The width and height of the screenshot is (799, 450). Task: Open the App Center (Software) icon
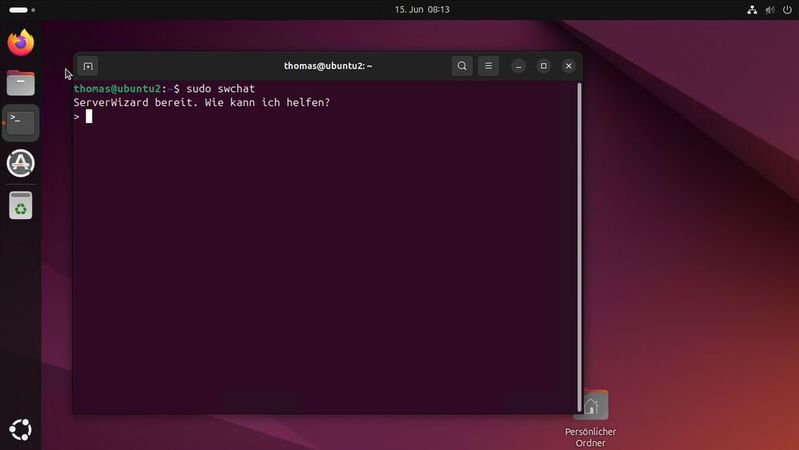(x=20, y=163)
